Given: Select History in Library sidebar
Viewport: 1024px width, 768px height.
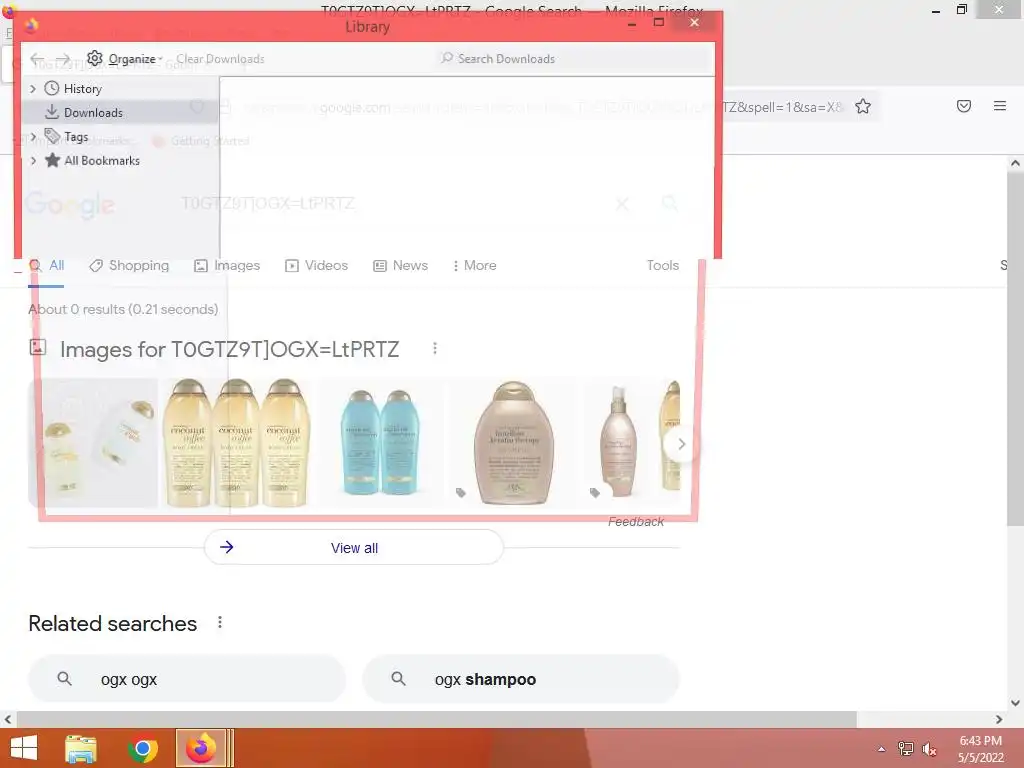Looking at the screenshot, I should click(x=82, y=89).
